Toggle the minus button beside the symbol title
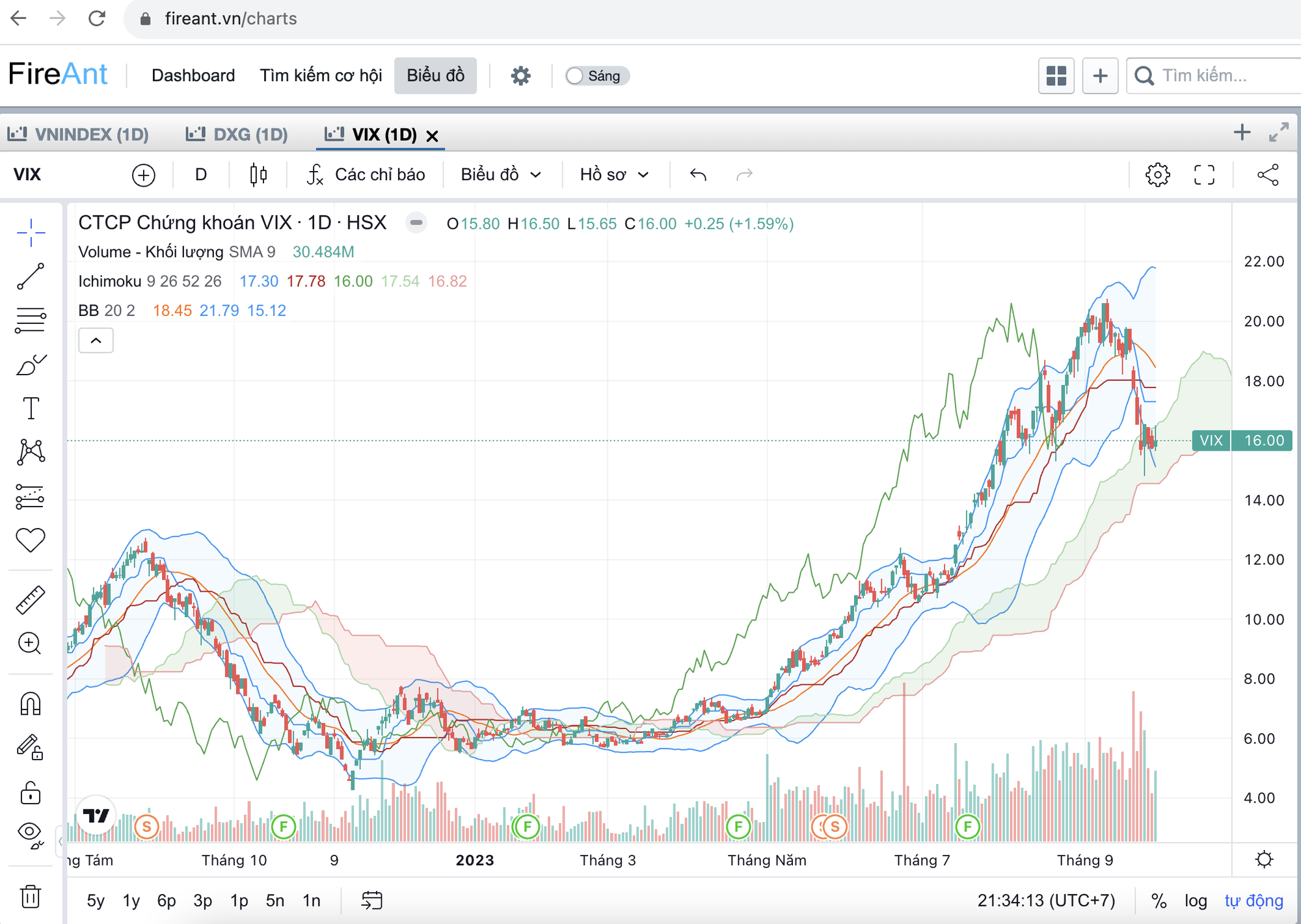The width and height of the screenshot is (1301, 924). (x=416, y=223)
